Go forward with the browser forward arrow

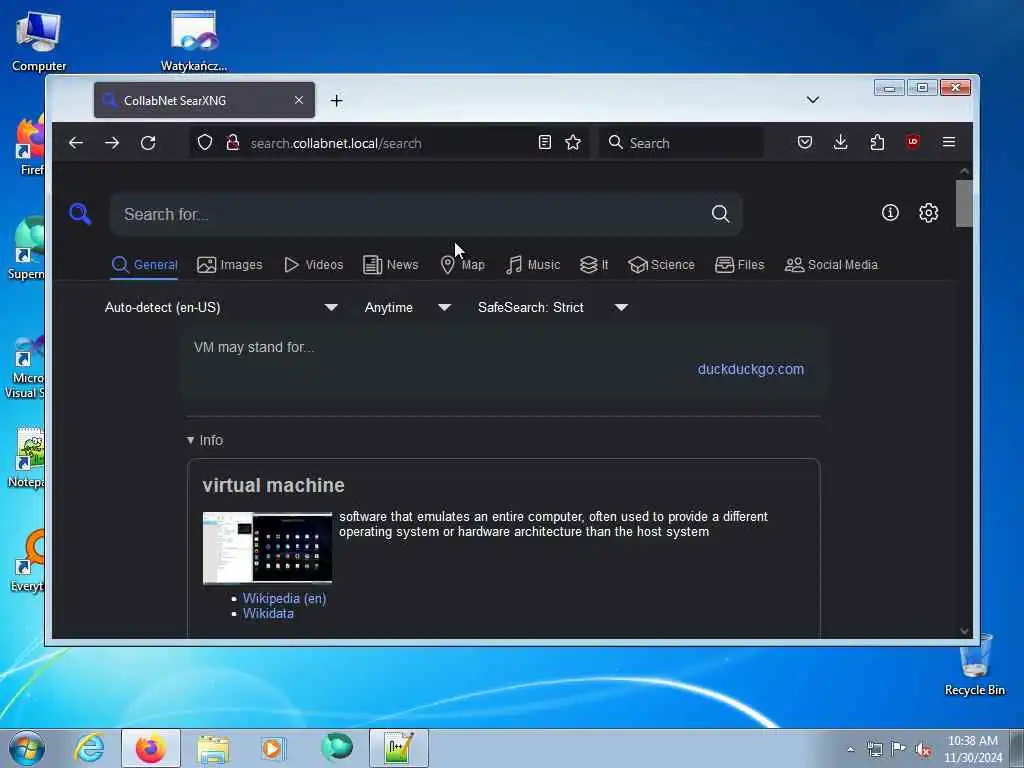pyautogui.click(x=112, y=142)
